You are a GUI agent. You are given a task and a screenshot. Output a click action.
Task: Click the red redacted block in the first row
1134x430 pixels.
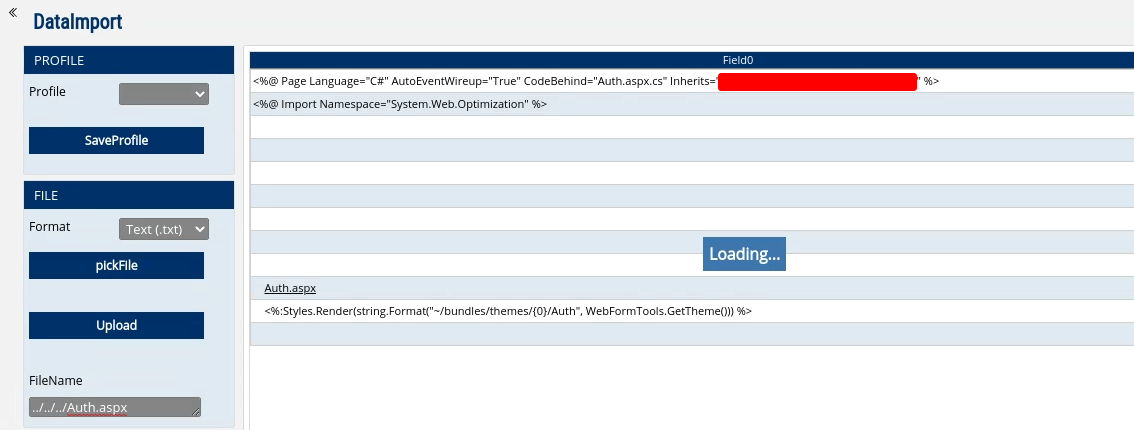(x=817, y=82)
